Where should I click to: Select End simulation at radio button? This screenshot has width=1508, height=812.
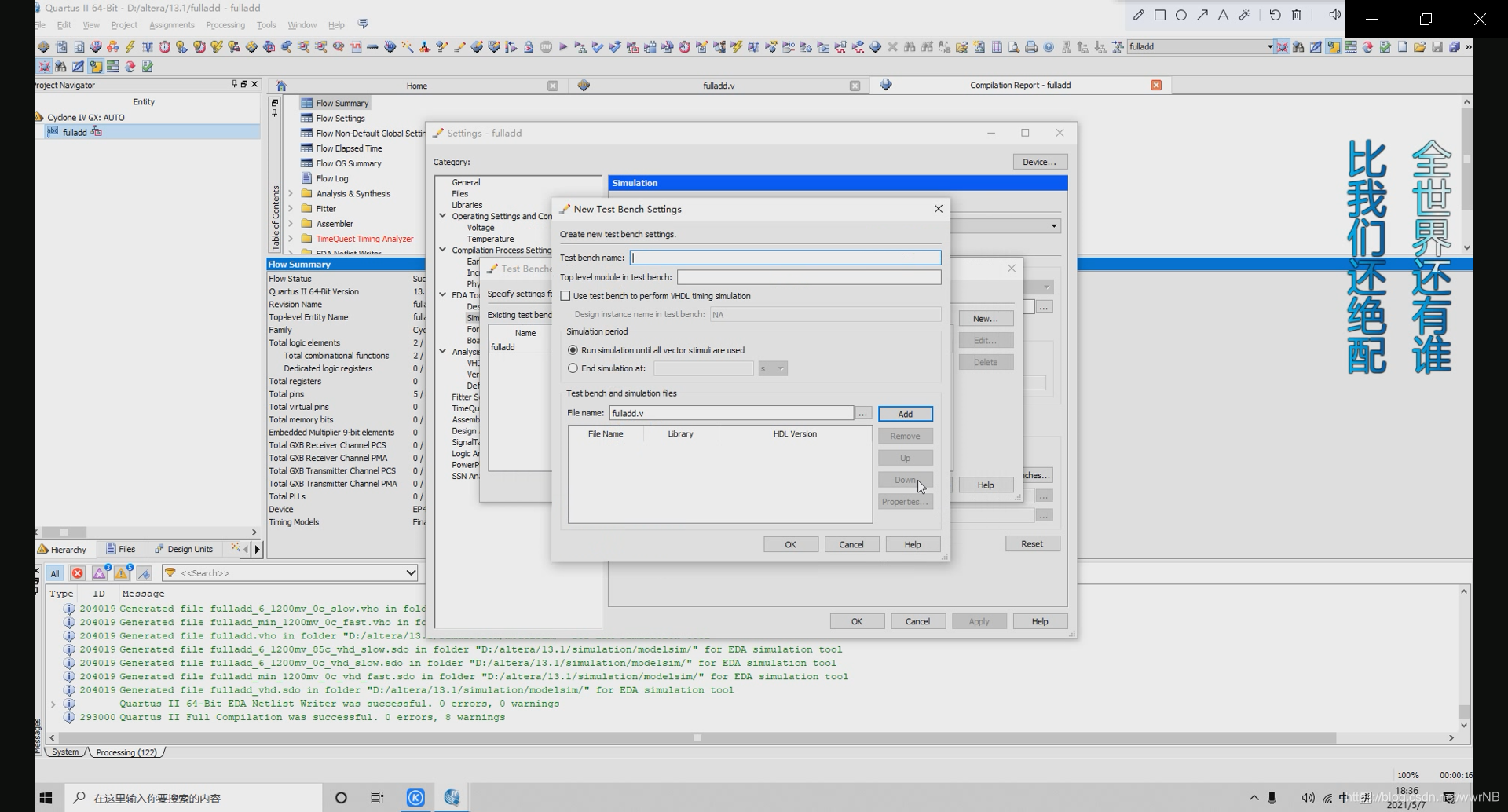(573, 368)
